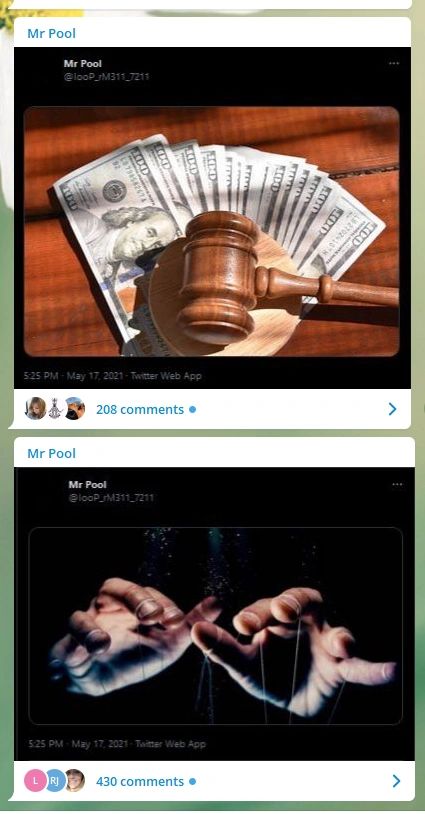Open the 430 comments thread
The image size is (425, 814).
coord(140,781)
